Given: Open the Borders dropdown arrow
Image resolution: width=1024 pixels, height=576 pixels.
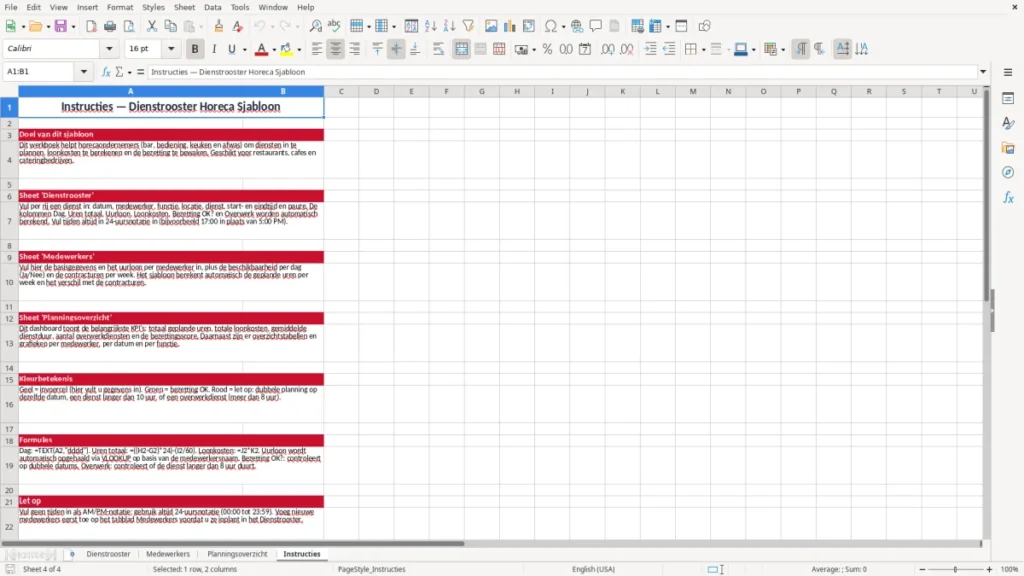Looking at the screenshot, I should click(x=703, y=50).
